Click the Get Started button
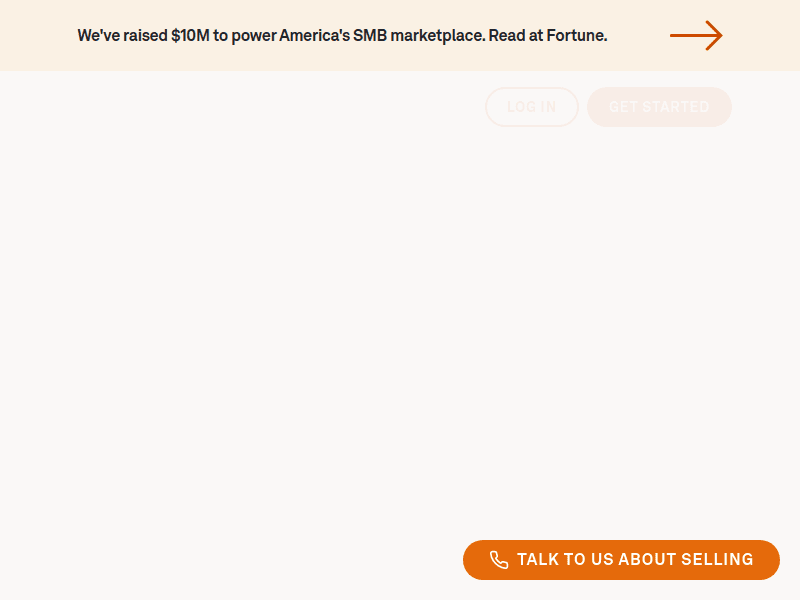The height and width of the screenshot is (600, 800). pyautogui.click(x=659, y=107)
